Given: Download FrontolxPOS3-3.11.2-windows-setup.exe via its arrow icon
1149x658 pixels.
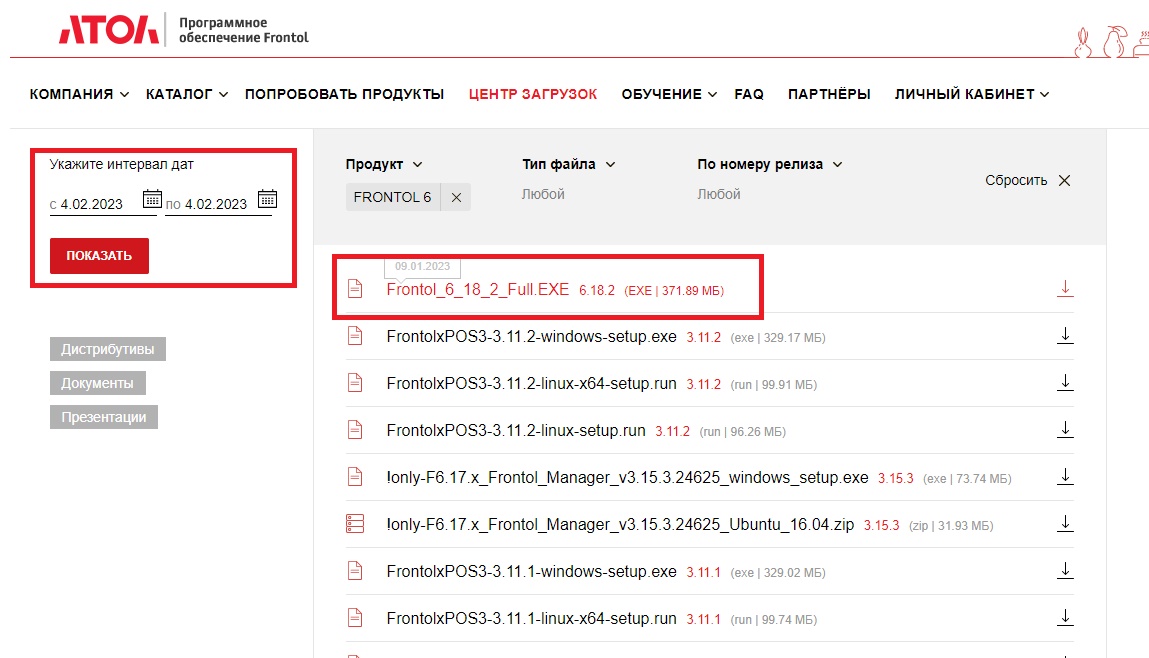Looking at the screenshot, I should point(1065,336).
